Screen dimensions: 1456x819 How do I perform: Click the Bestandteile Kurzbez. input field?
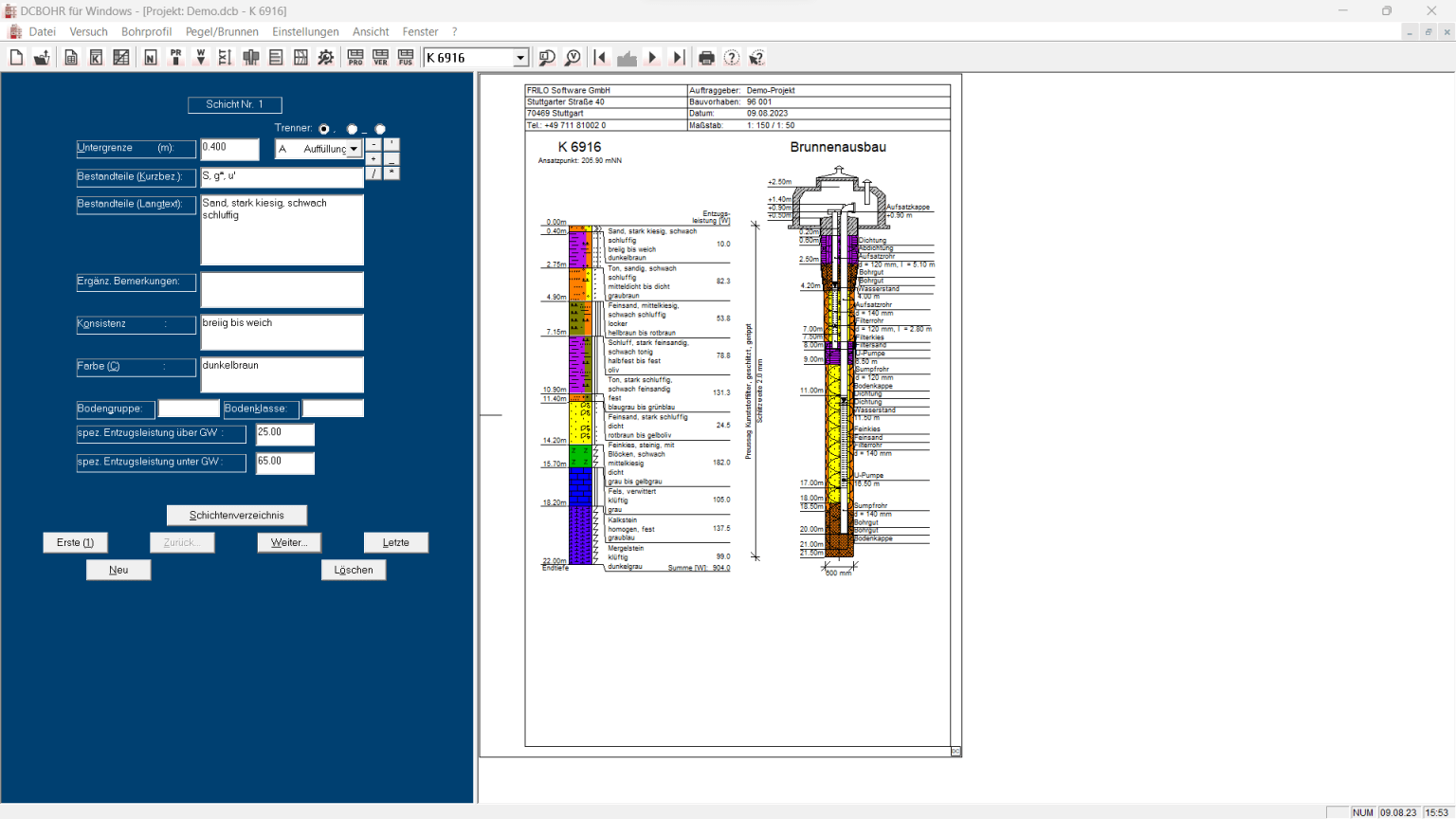pyautogui.click(x=282, y=177)
